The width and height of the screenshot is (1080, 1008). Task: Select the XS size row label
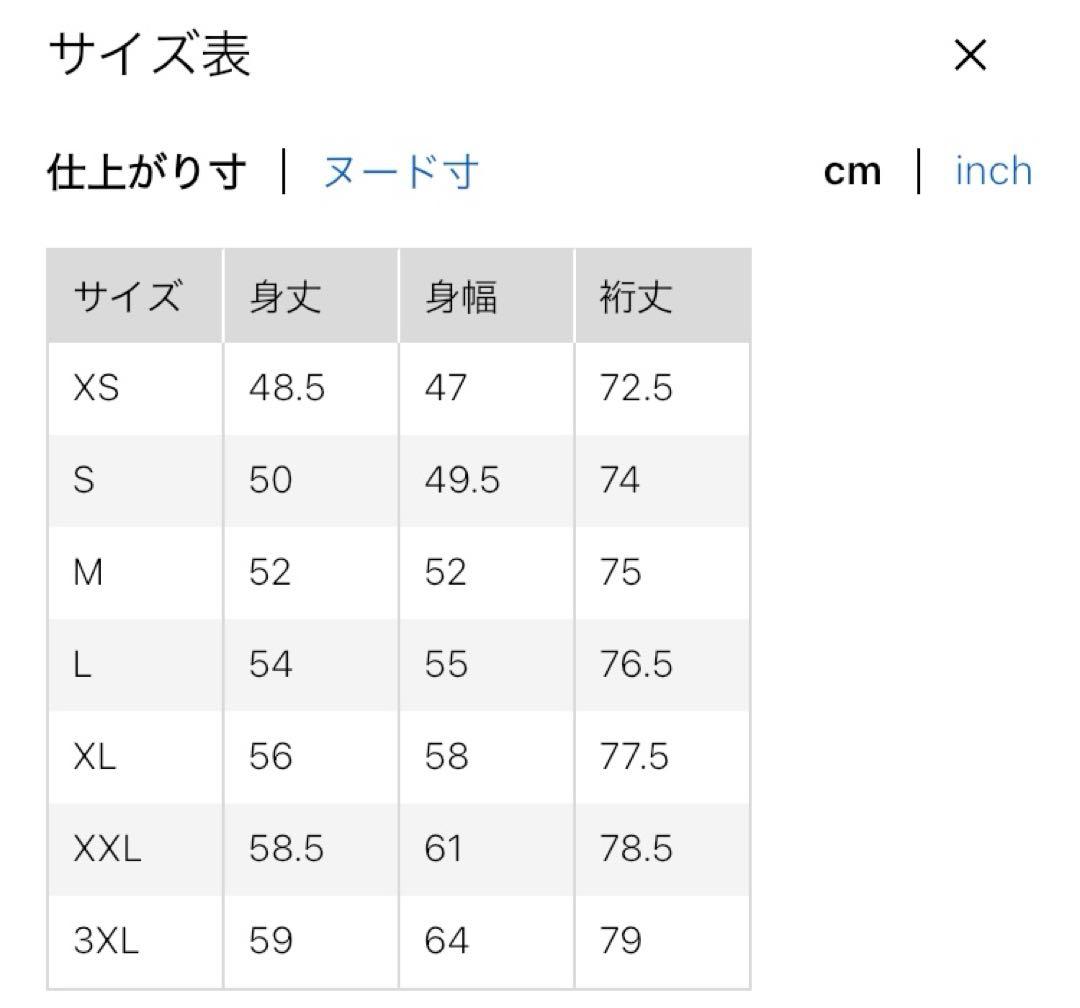(96, 388)
